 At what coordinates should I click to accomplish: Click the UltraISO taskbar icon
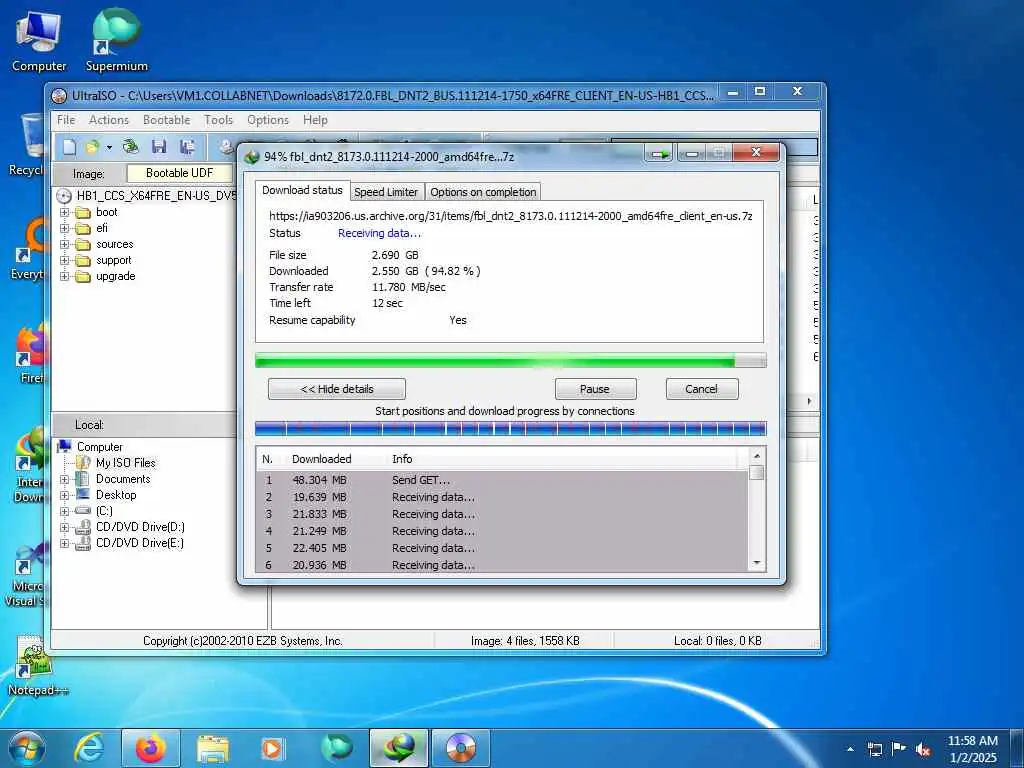pos(461,748)
